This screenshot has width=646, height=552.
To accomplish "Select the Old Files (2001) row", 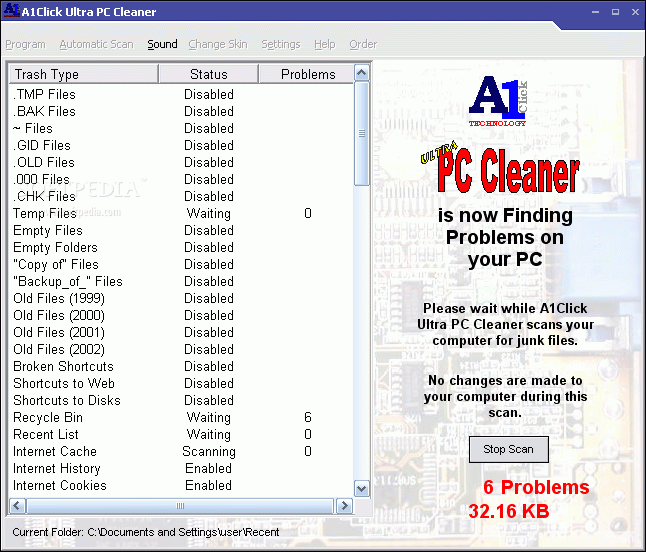I will (x=181, y=332).
